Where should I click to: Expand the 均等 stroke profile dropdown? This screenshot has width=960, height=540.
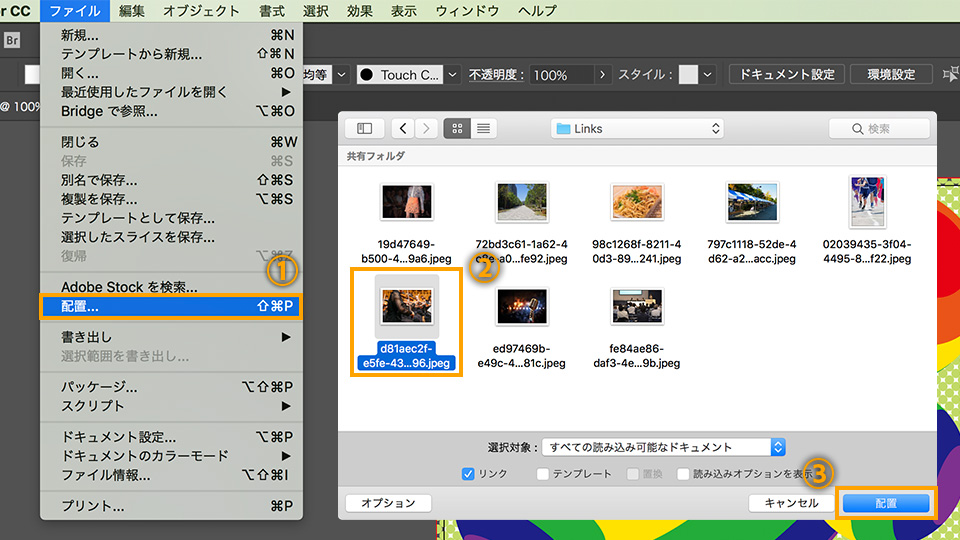click(x=342, y=75)
